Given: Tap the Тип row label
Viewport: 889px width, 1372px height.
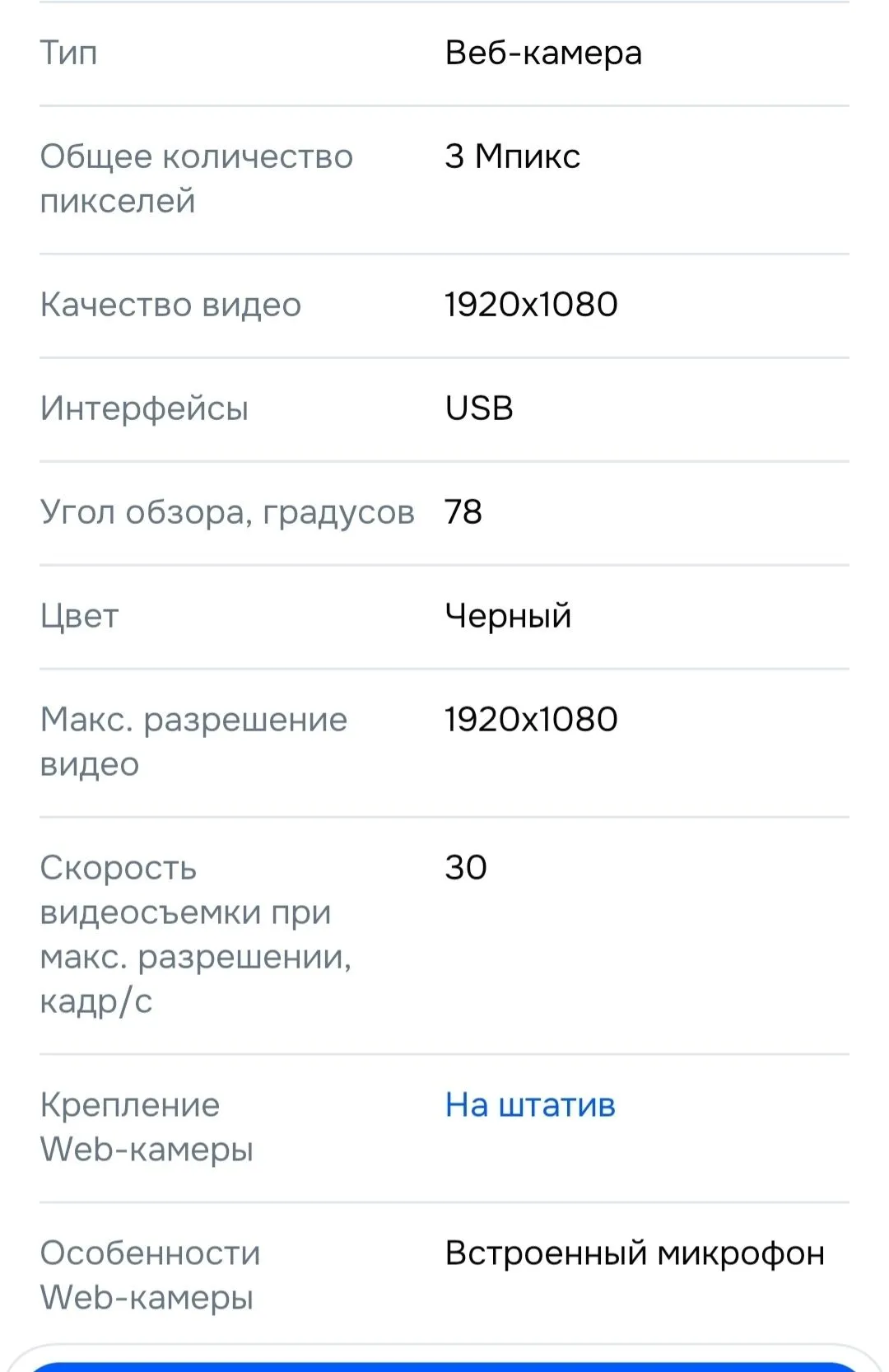Looking at the screenshot, I should [x=69, y=53].
